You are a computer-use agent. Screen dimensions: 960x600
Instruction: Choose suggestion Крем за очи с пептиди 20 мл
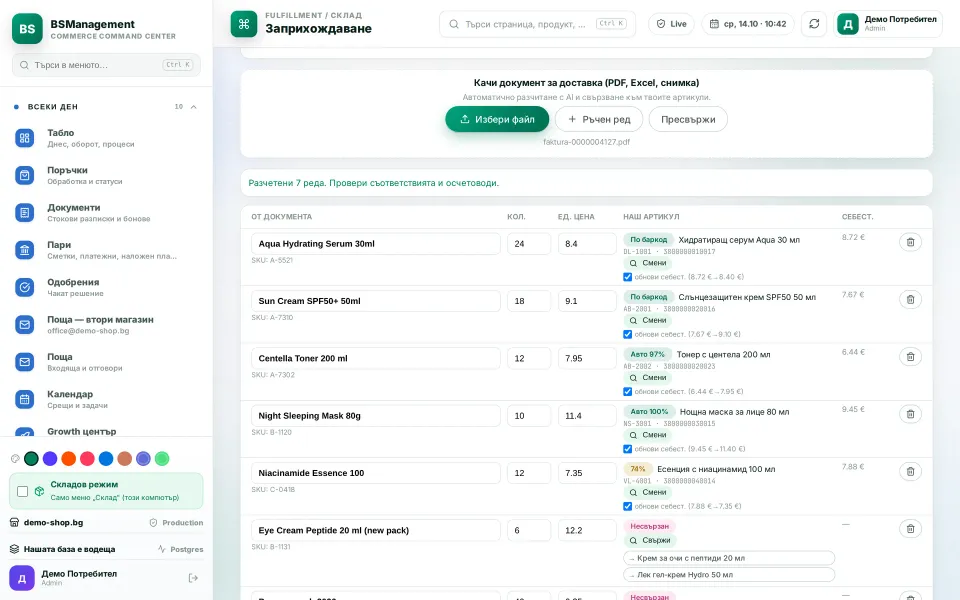[x=729, y=558]
